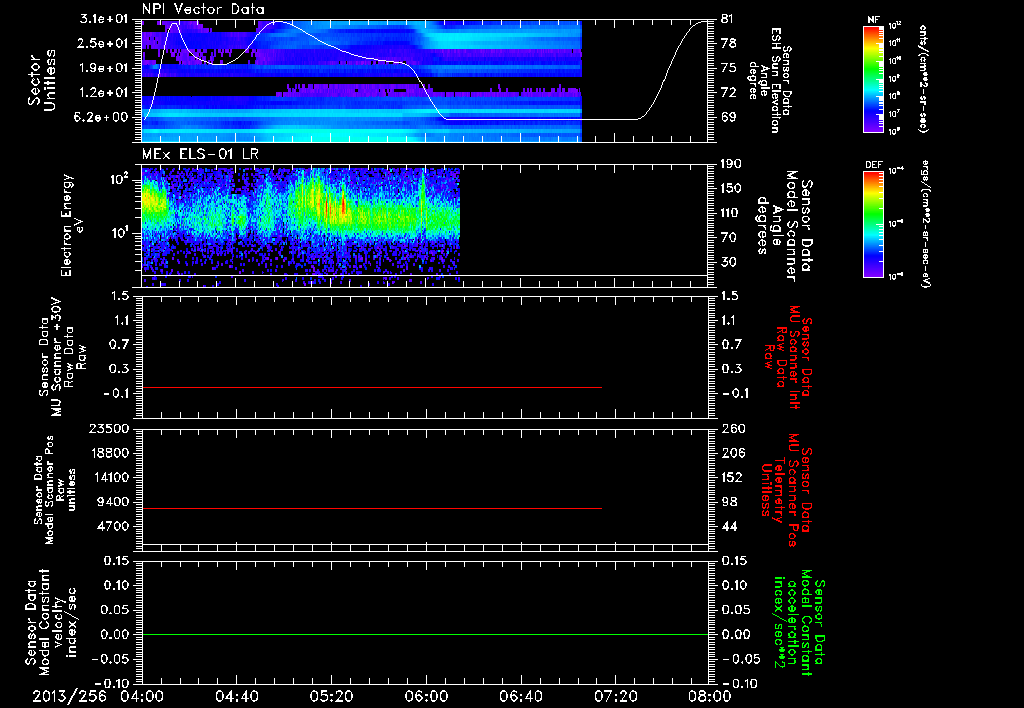This screenshot has height=708, width=1024.
Task: Select the green "Model Constant acceleration" axis title
Action: 800,623
